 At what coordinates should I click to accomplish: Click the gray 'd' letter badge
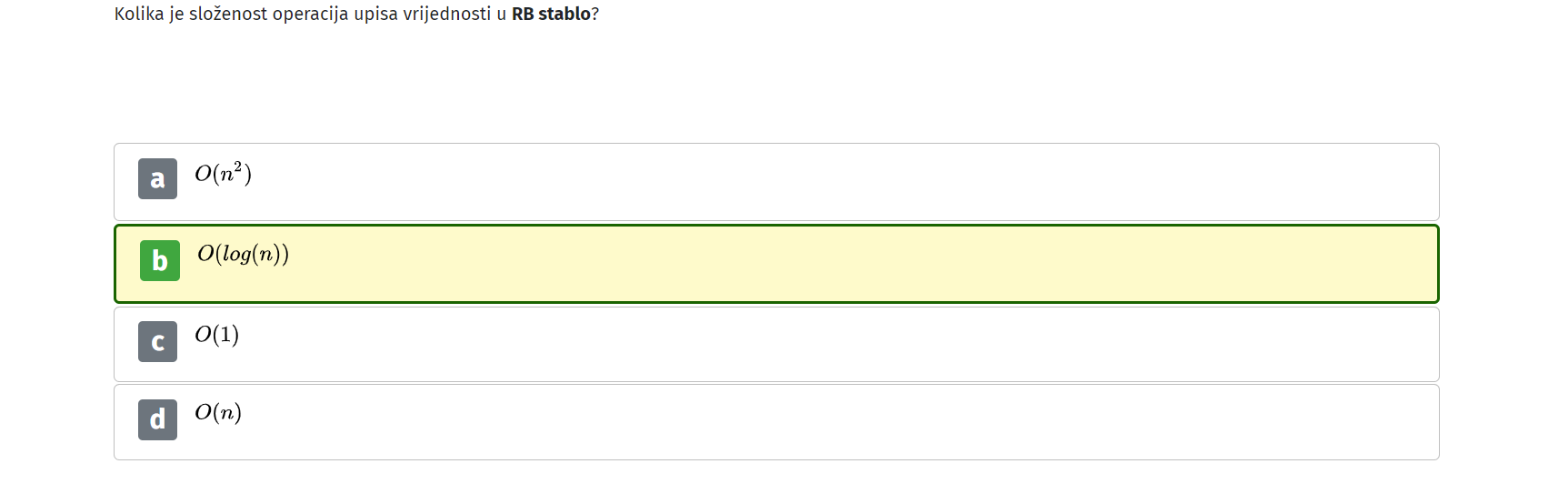157,419
